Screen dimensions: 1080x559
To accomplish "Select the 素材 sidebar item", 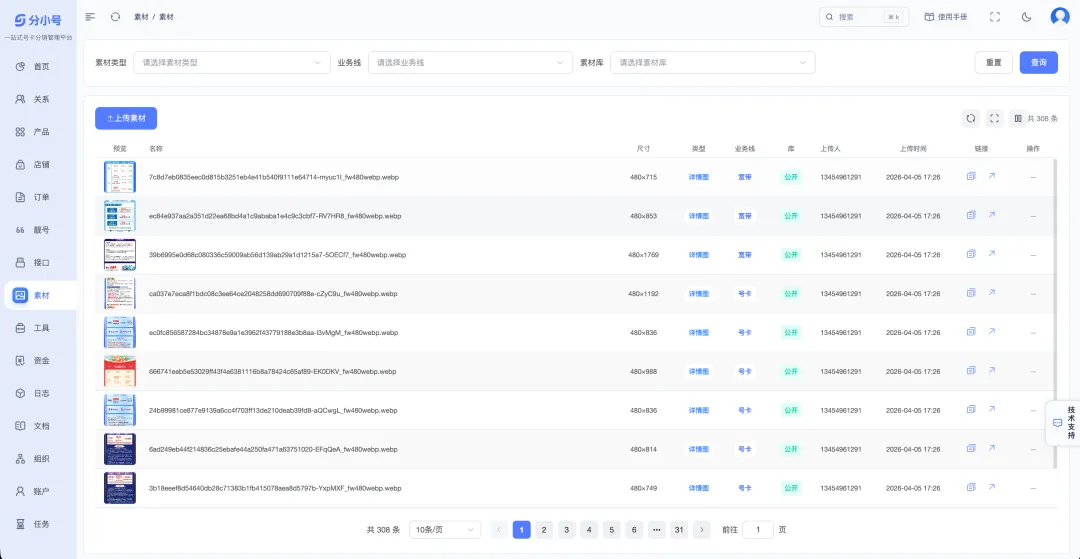I will [39, 295].
